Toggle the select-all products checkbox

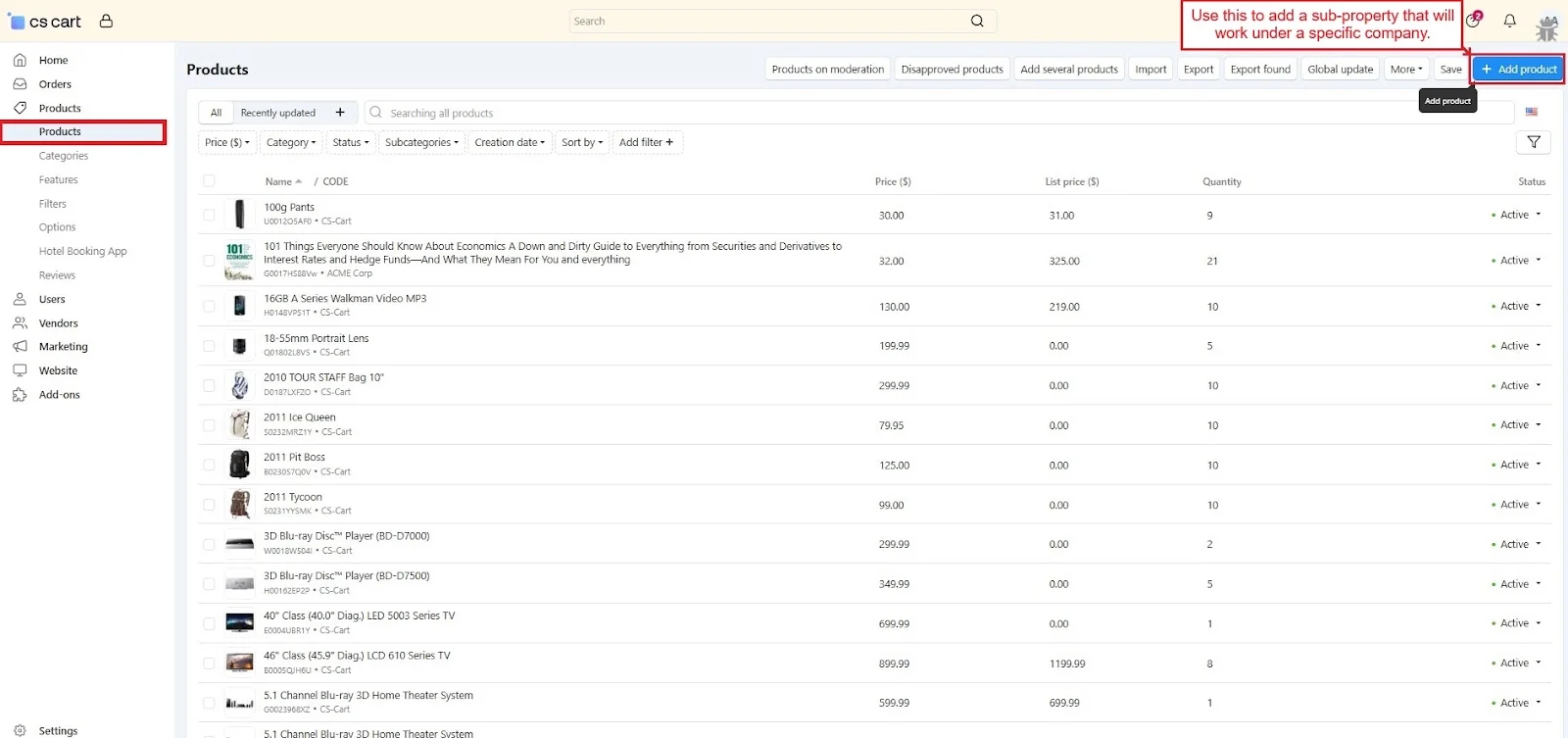coord(209,180)
